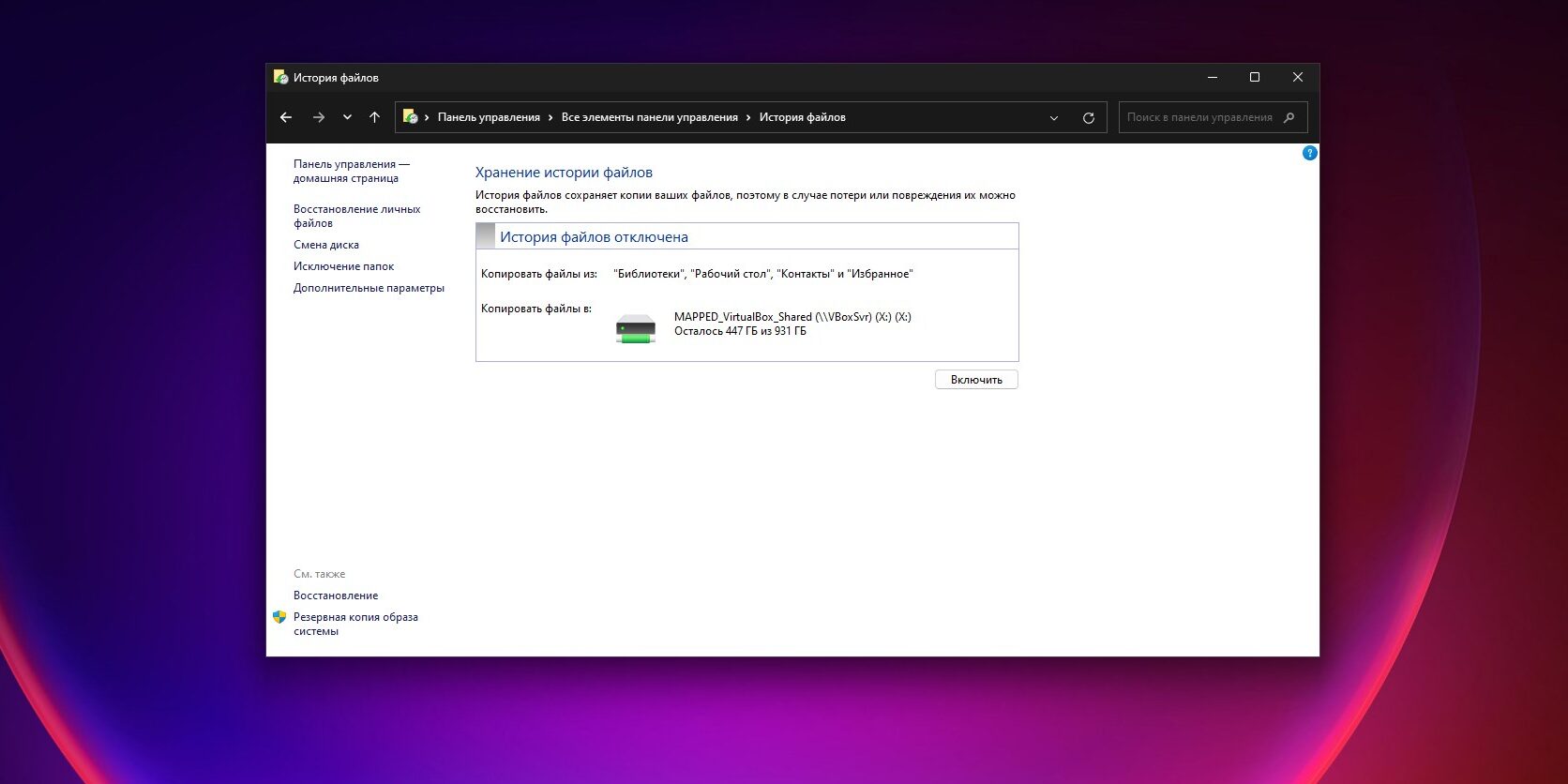Click the back navigation arrow
The image size is (1568, 784).
coord(286,117)
